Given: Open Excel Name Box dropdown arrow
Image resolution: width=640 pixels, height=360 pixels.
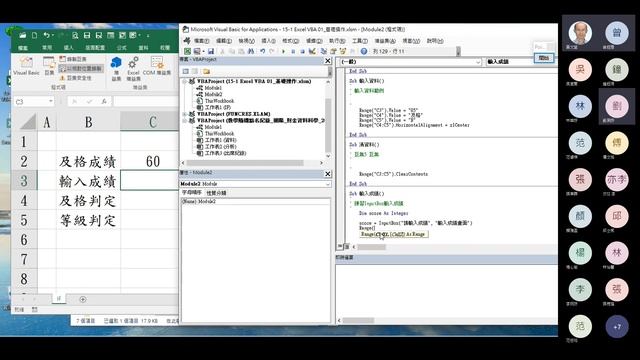Looking at the screenshot, I should tap(51, 101).
